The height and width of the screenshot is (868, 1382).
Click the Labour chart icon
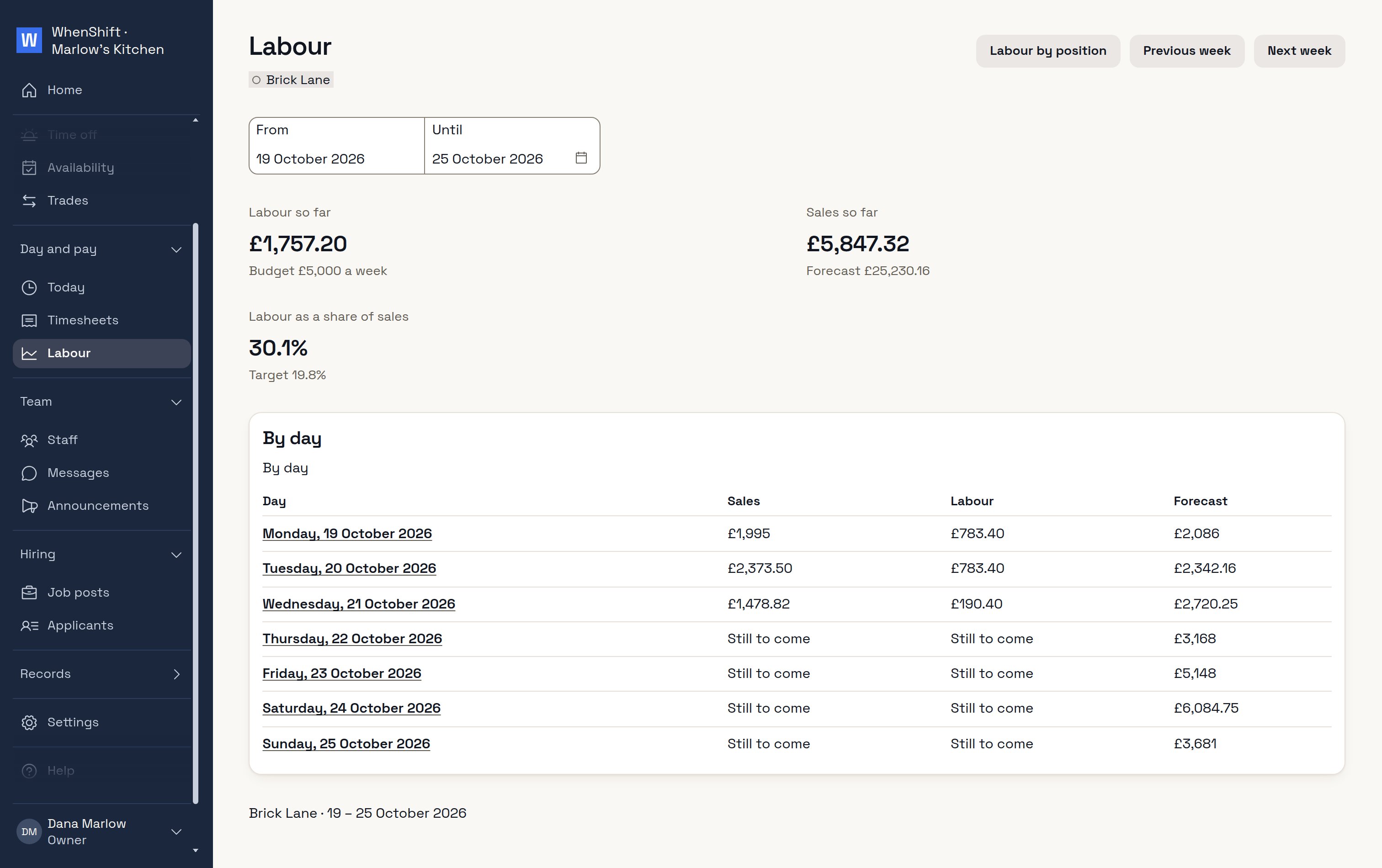click(x=29, y=354)
